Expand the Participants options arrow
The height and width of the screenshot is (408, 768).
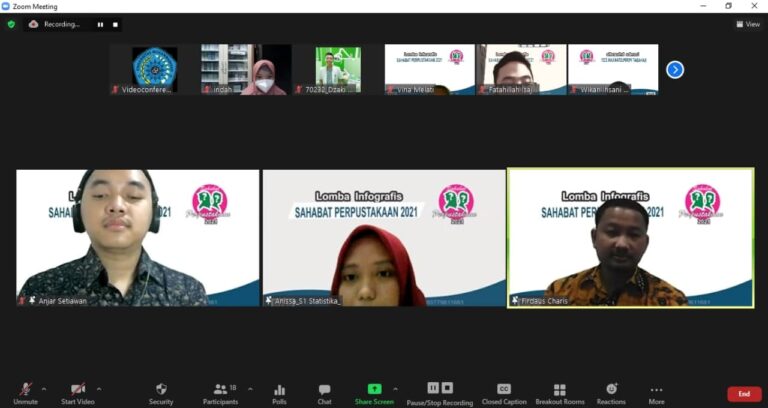pyautogui.click(x=250, y=389)
